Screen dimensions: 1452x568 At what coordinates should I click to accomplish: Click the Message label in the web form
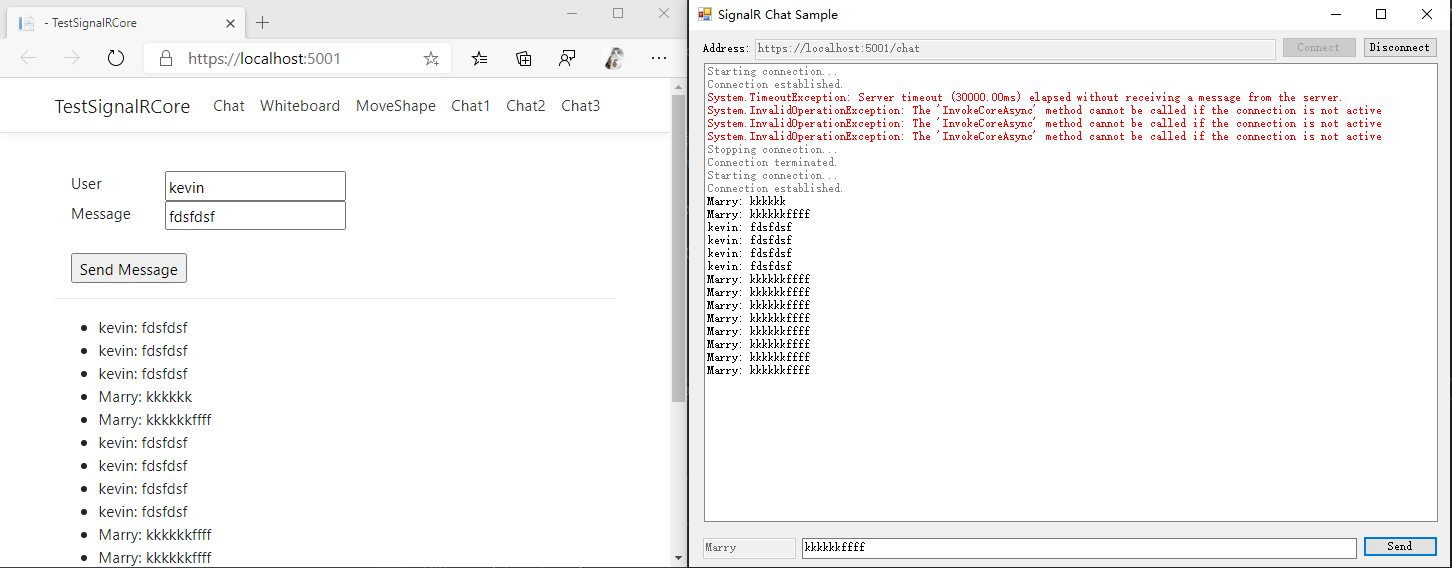coord(101,214)
